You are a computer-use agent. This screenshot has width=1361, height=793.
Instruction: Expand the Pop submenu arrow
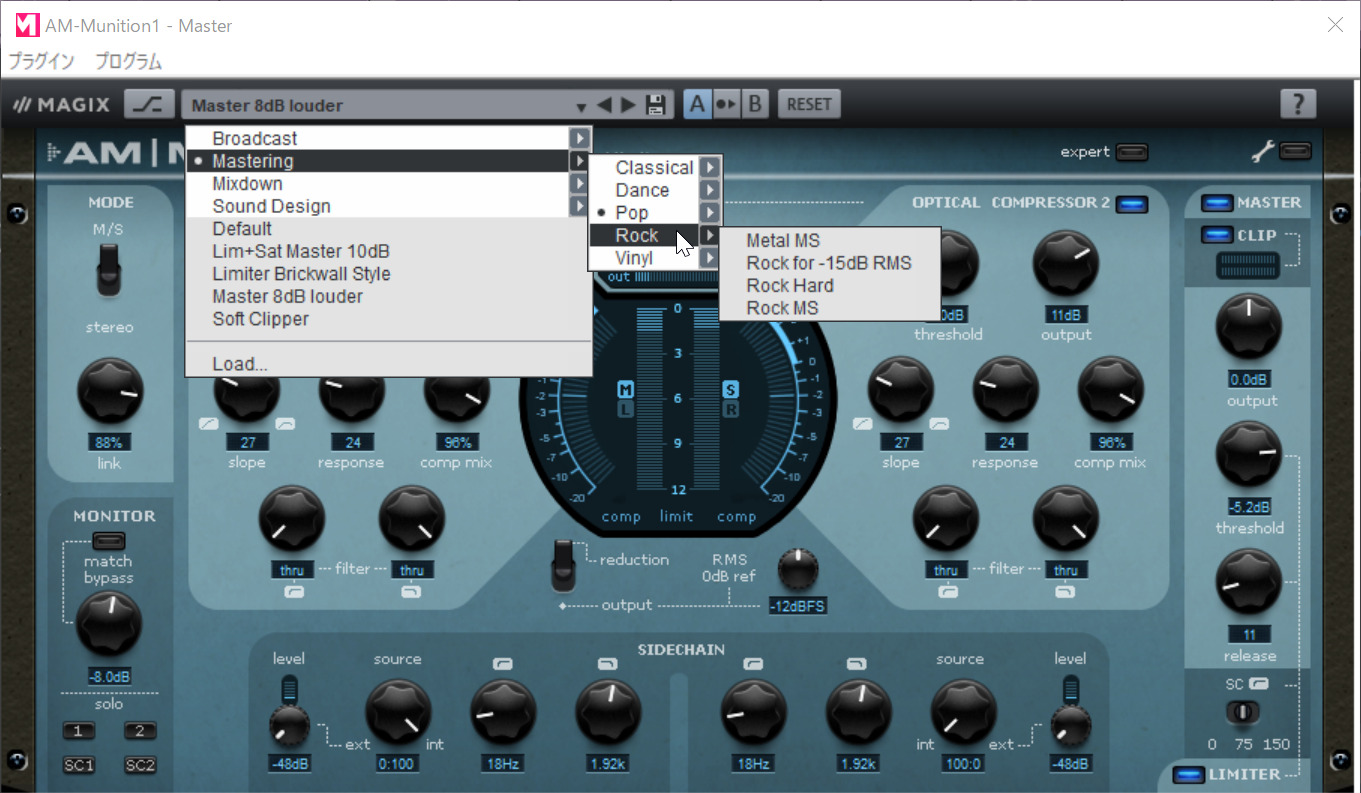tap(709, 213)
